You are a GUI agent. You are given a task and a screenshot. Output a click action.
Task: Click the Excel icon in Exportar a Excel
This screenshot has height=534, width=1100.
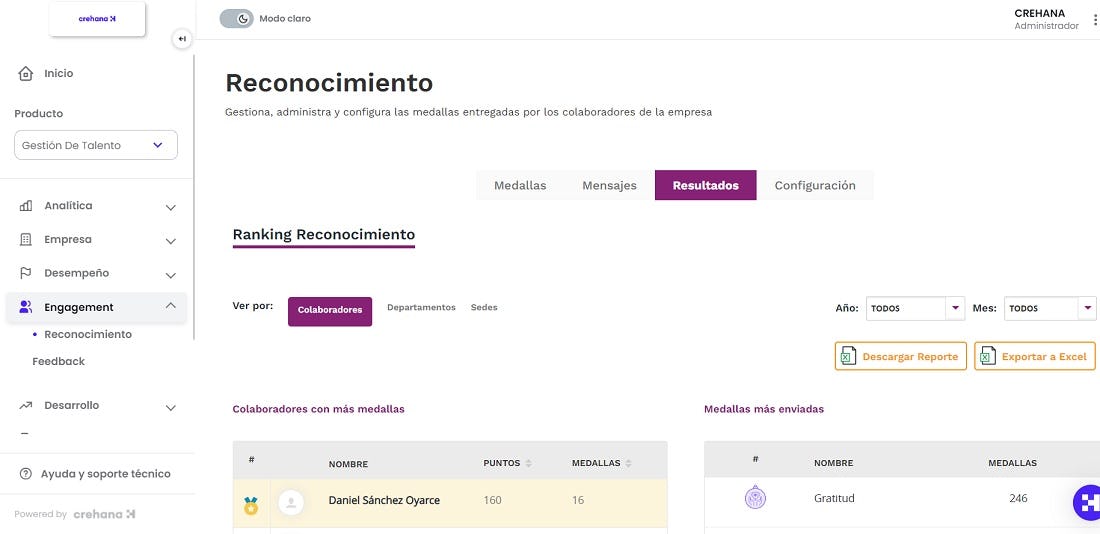tap(987, 356)
